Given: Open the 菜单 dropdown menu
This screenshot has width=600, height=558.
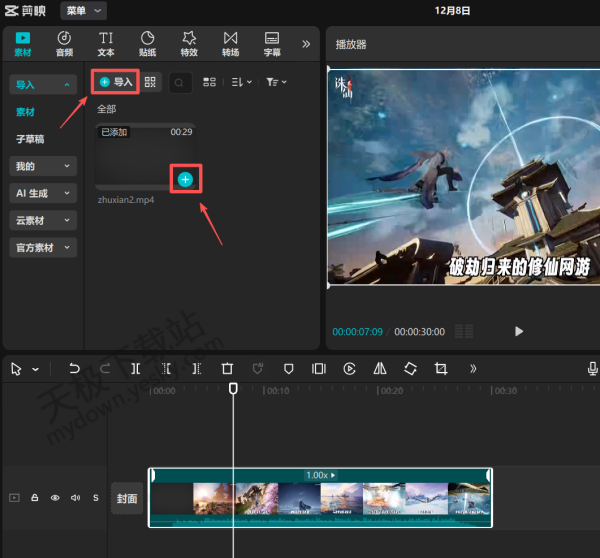Looking at the screenshot, I should 84,10.
